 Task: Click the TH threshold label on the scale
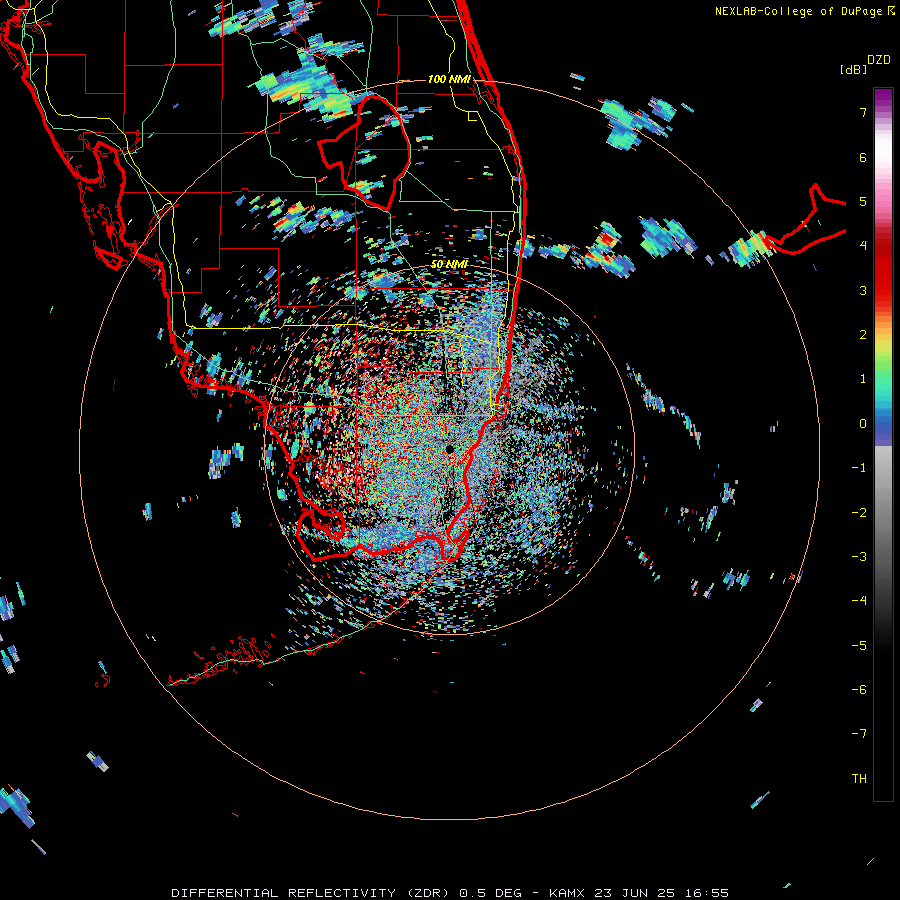[859, 778]
